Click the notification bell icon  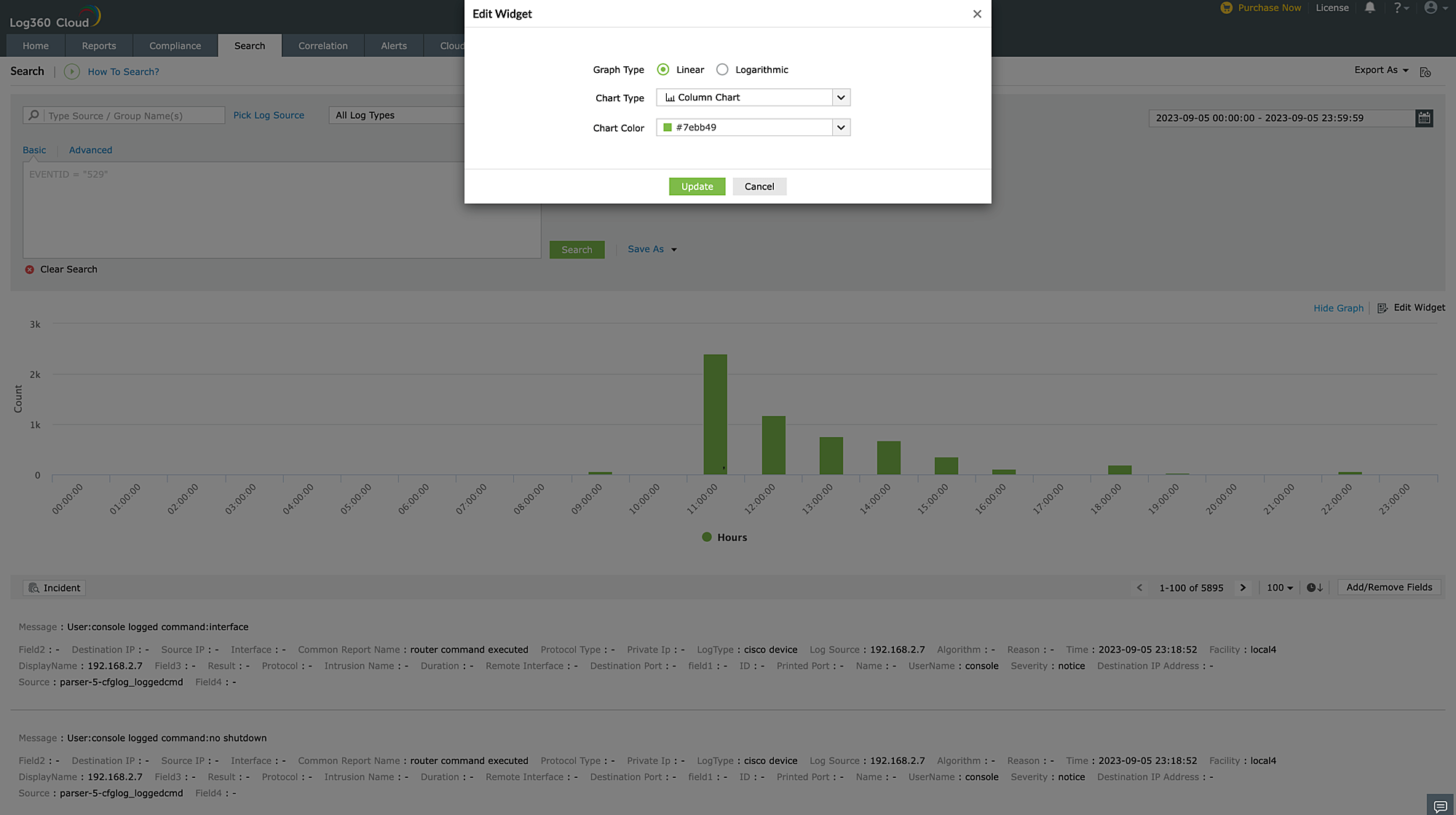click(x=1369, y=8)
